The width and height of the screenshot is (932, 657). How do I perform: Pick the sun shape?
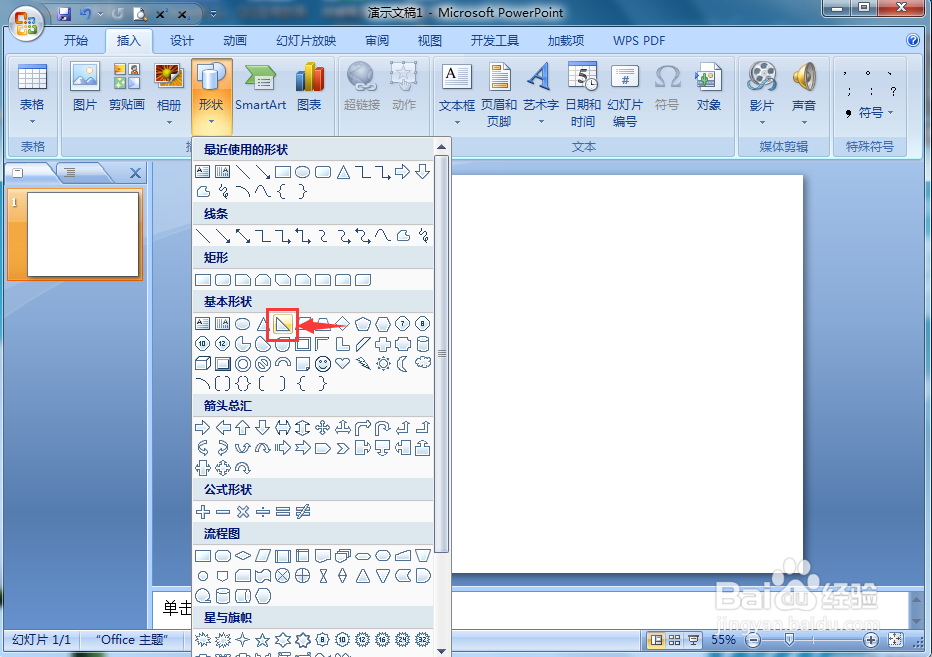(383, 363)
